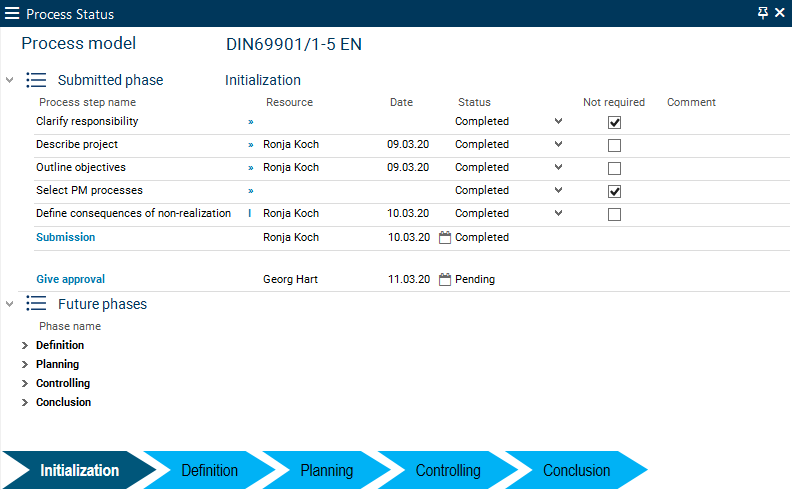Expand the Controlling future phase

point(25,384)
